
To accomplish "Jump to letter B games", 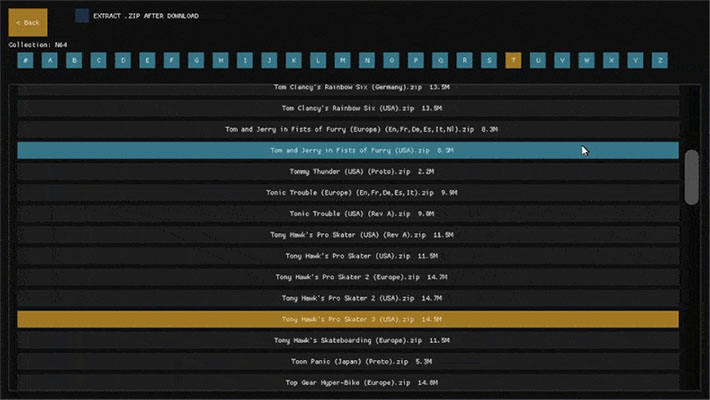I will [x=74, y=60].
